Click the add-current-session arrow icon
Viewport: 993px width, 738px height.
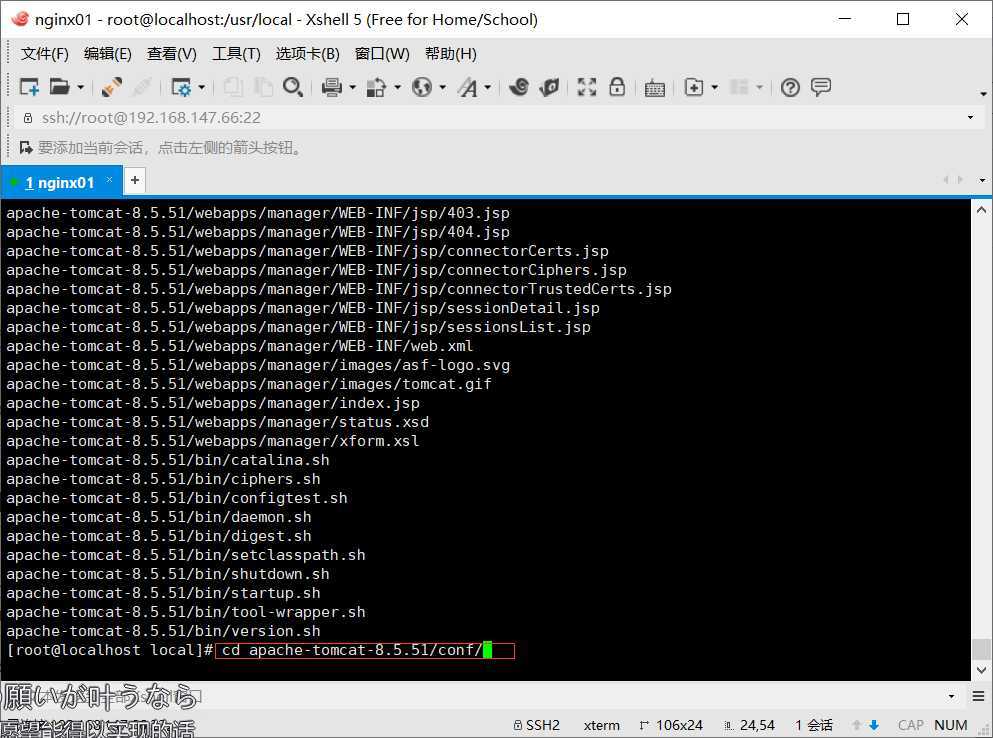click(26, 148)
